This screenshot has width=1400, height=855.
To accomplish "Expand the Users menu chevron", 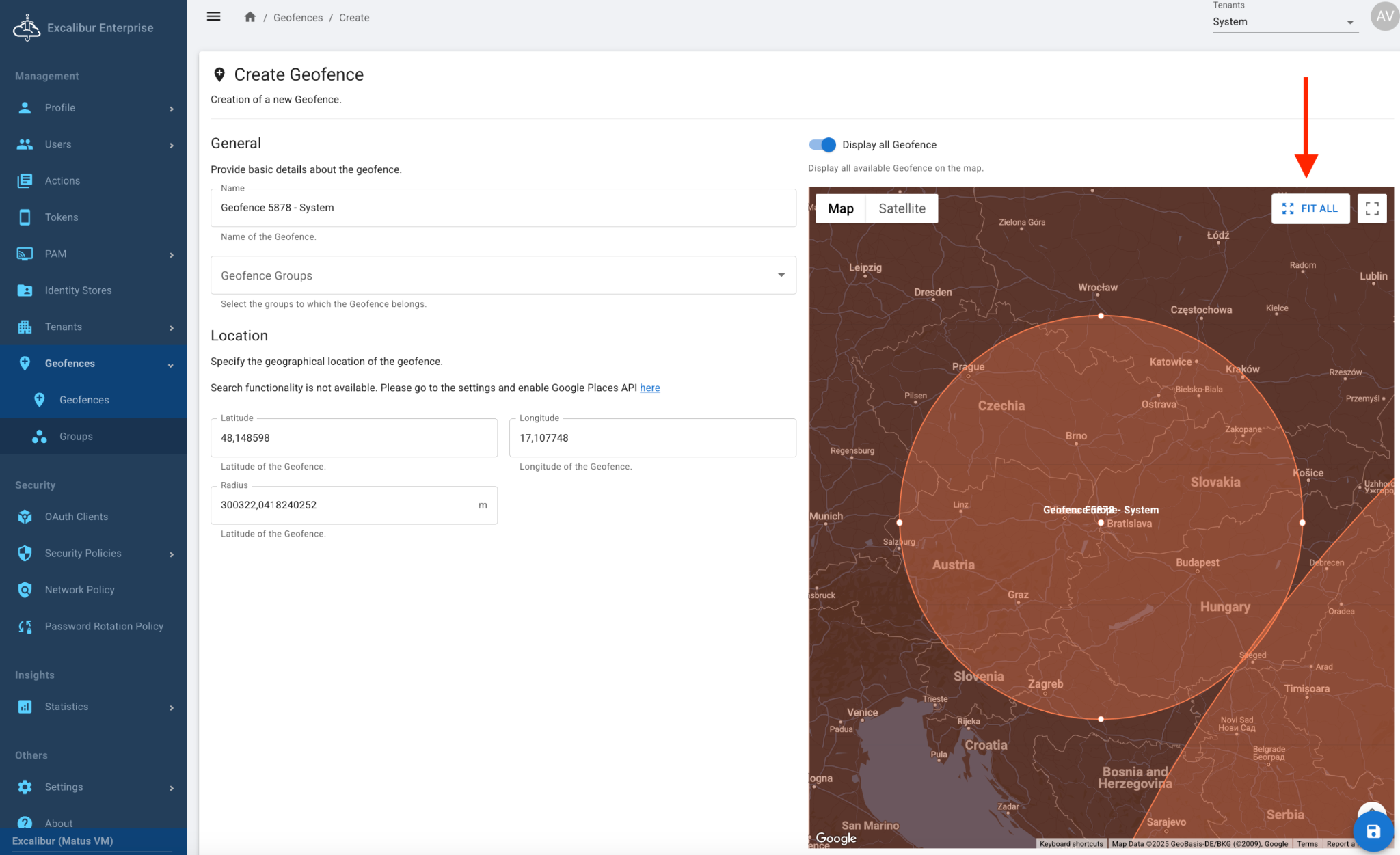I will (172, 145).
